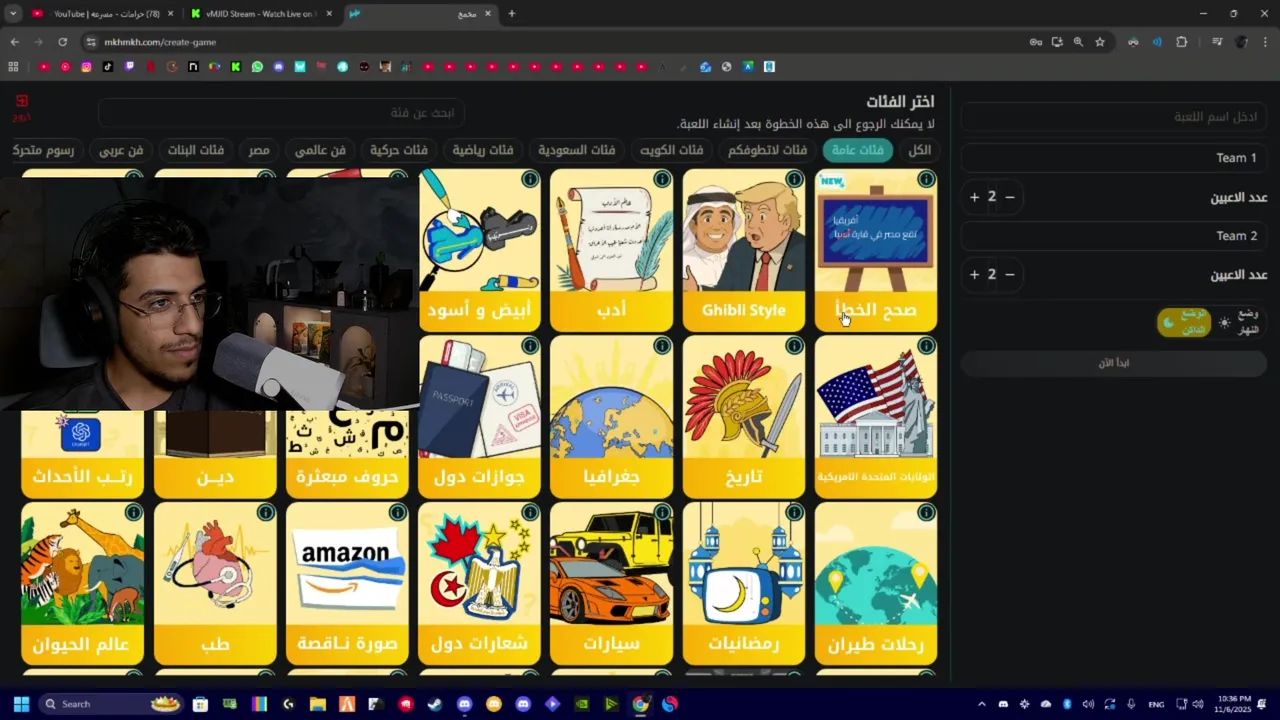Click the category search box ابحث عن فئة
This screenshot has height=720, width=1280.
pyautogui.click(x=281, y=113)
